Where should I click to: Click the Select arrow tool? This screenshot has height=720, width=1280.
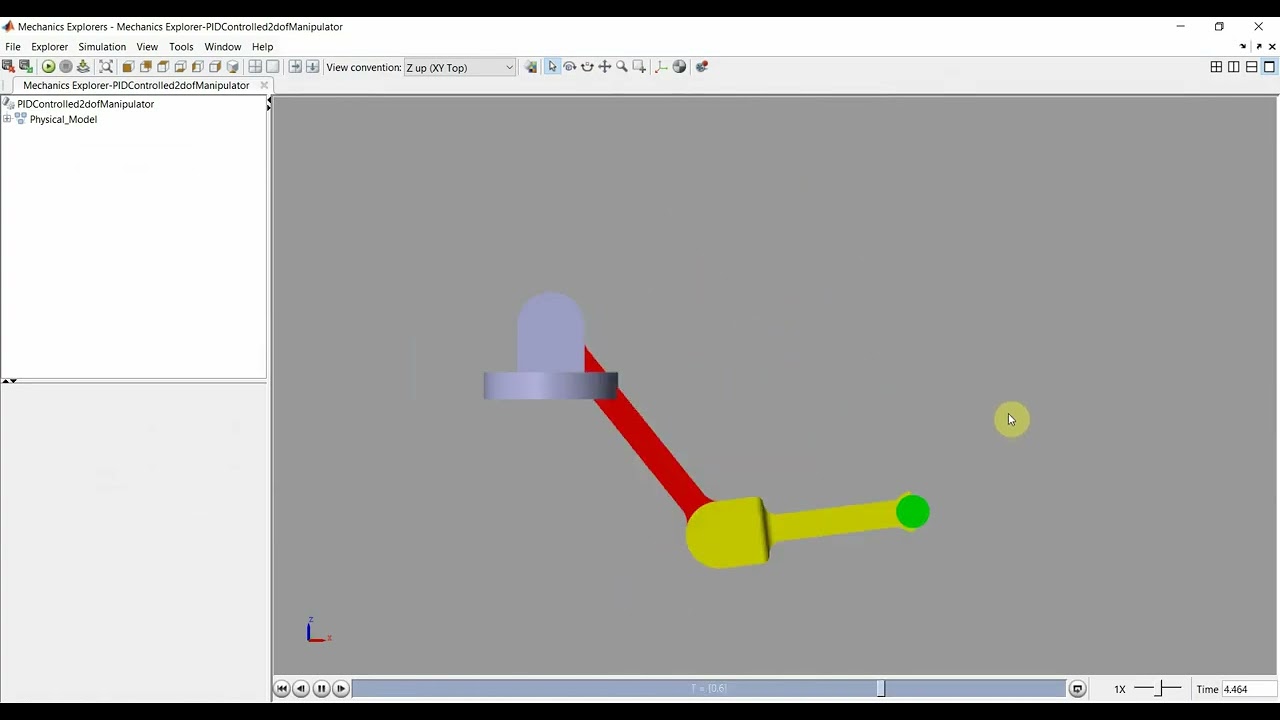[552, 67]
